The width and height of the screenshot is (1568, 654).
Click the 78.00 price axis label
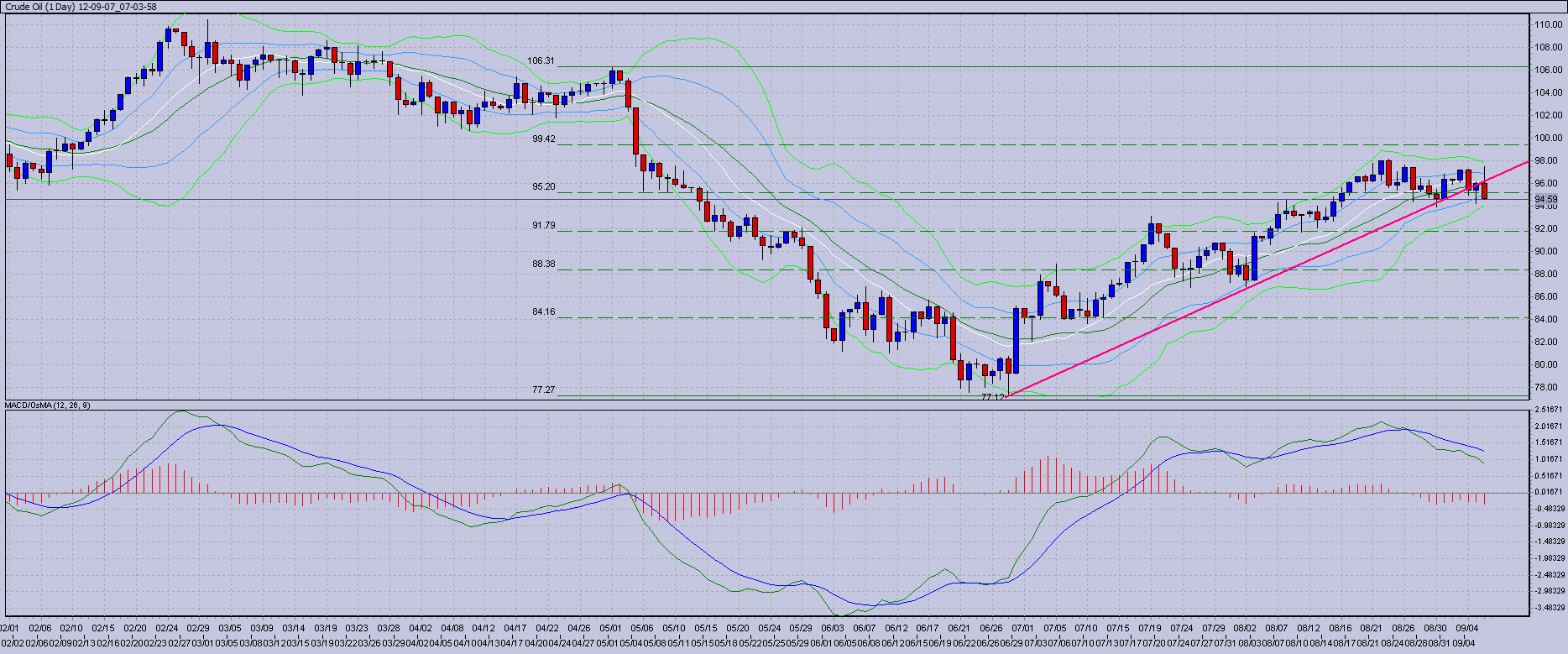pos(1549,388)
